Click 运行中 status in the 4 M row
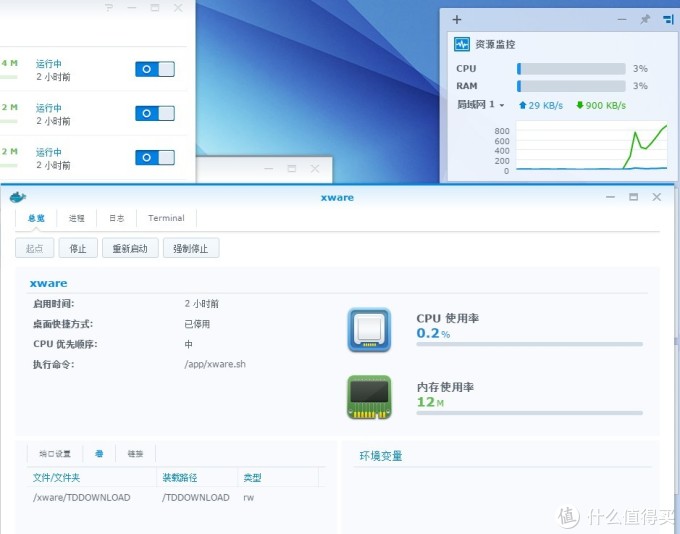Image resolution: width=680 pixels, height=534 pixels. (49, 64)
